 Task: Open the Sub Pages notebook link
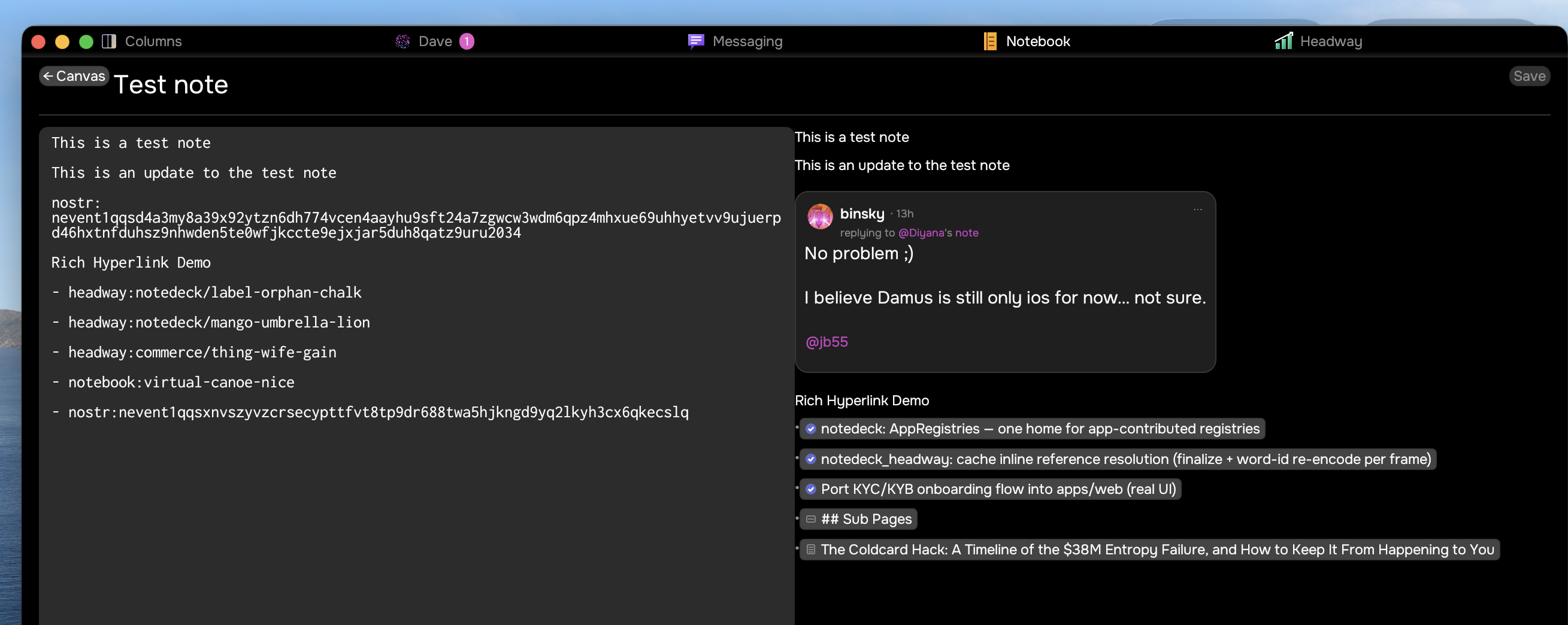[x=858, y=519]
